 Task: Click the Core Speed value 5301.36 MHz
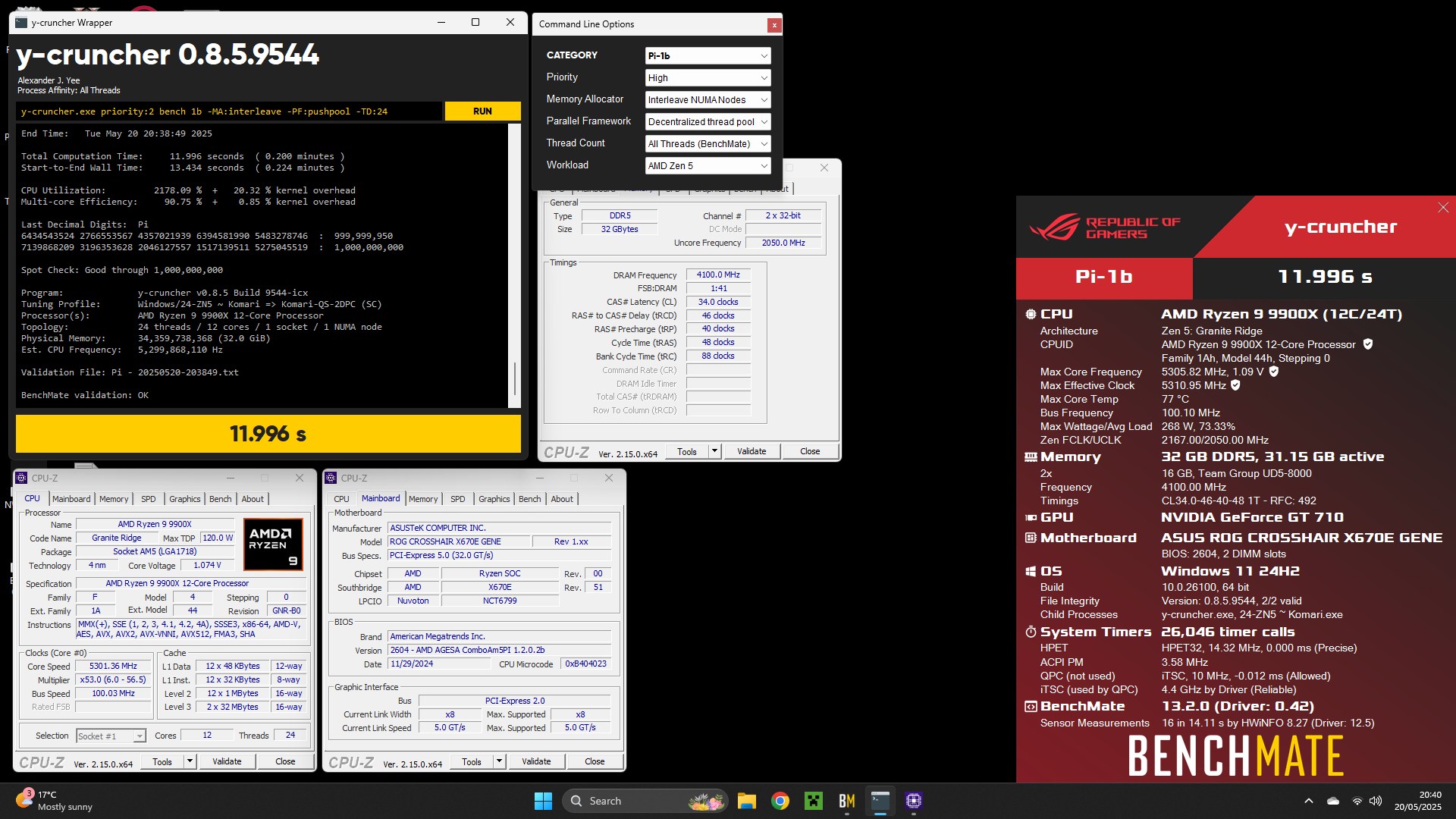pyautogui.click(x=113, y=667)
